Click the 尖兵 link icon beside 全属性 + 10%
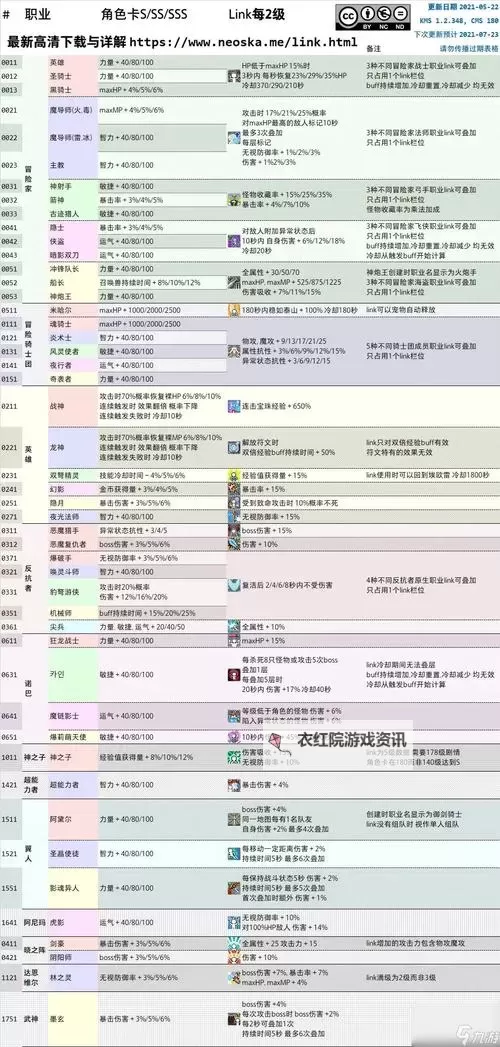This screenshot has height=1047, width=500. (234, 627)
